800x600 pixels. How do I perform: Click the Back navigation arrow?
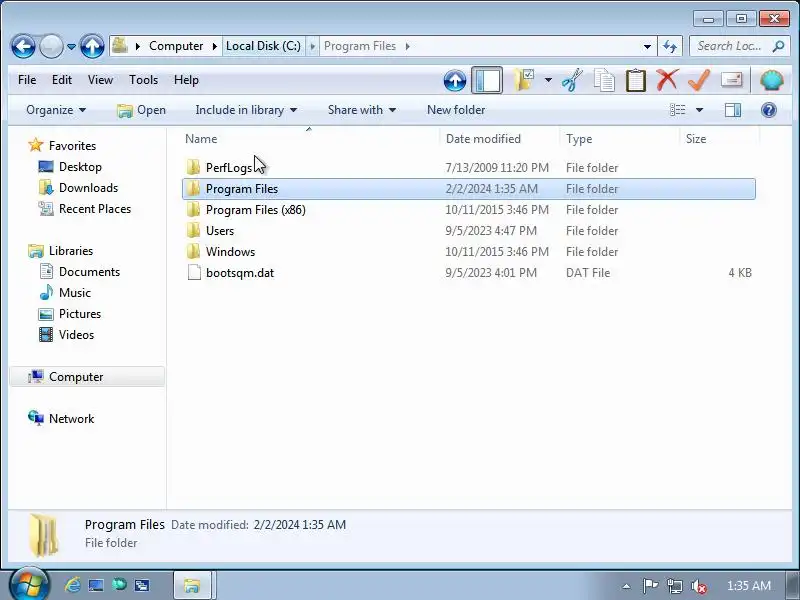click(x=23, y=46)
